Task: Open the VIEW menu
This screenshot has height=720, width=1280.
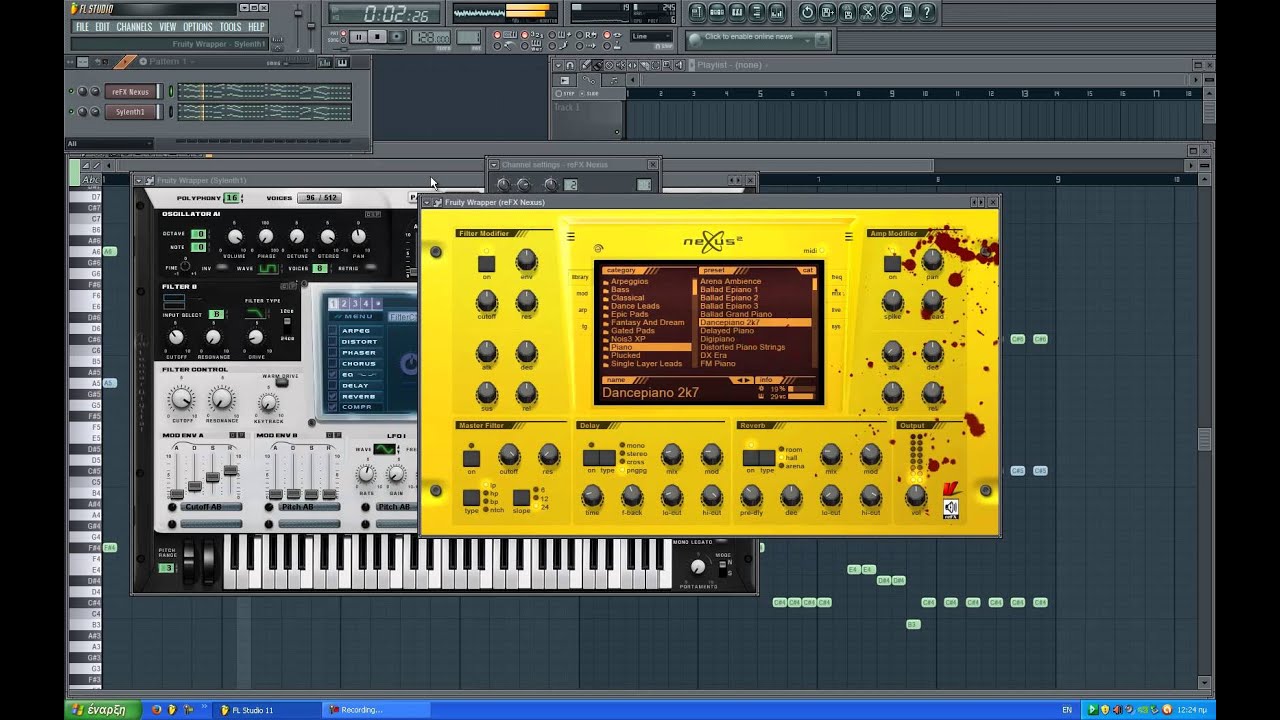Action: tap(167, 27)
